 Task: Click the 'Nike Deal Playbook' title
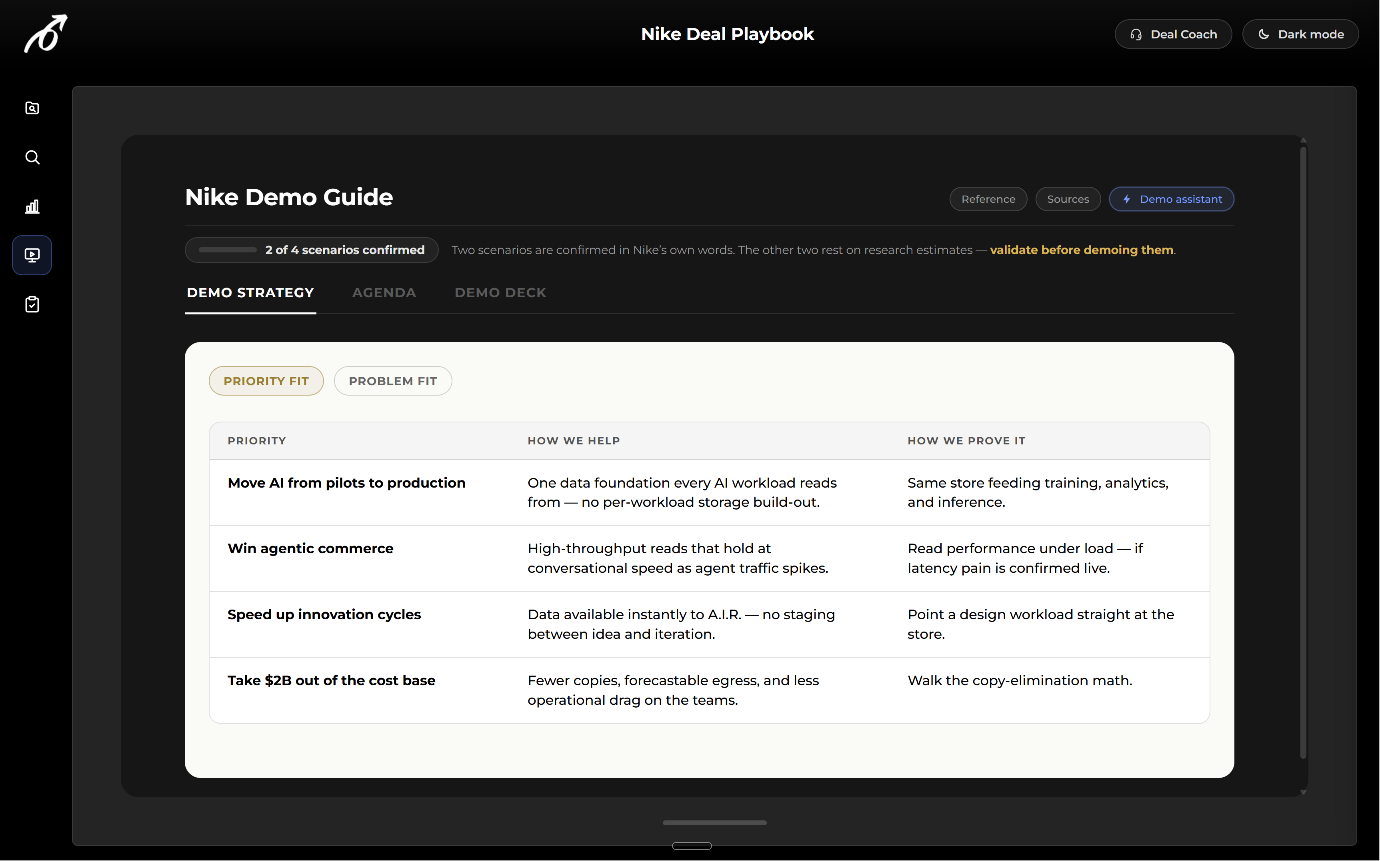pyautogui.click(x=728, y=34)
